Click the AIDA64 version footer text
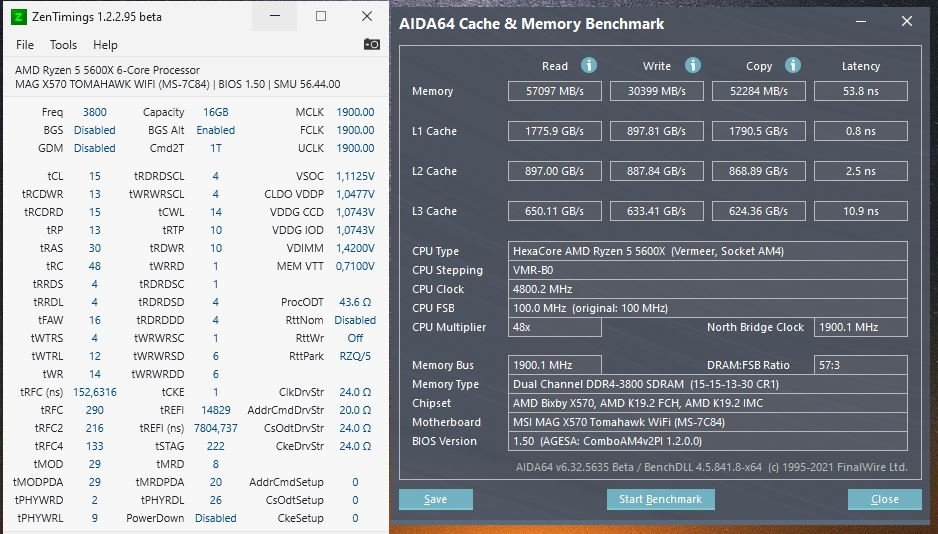 (711, 467)
